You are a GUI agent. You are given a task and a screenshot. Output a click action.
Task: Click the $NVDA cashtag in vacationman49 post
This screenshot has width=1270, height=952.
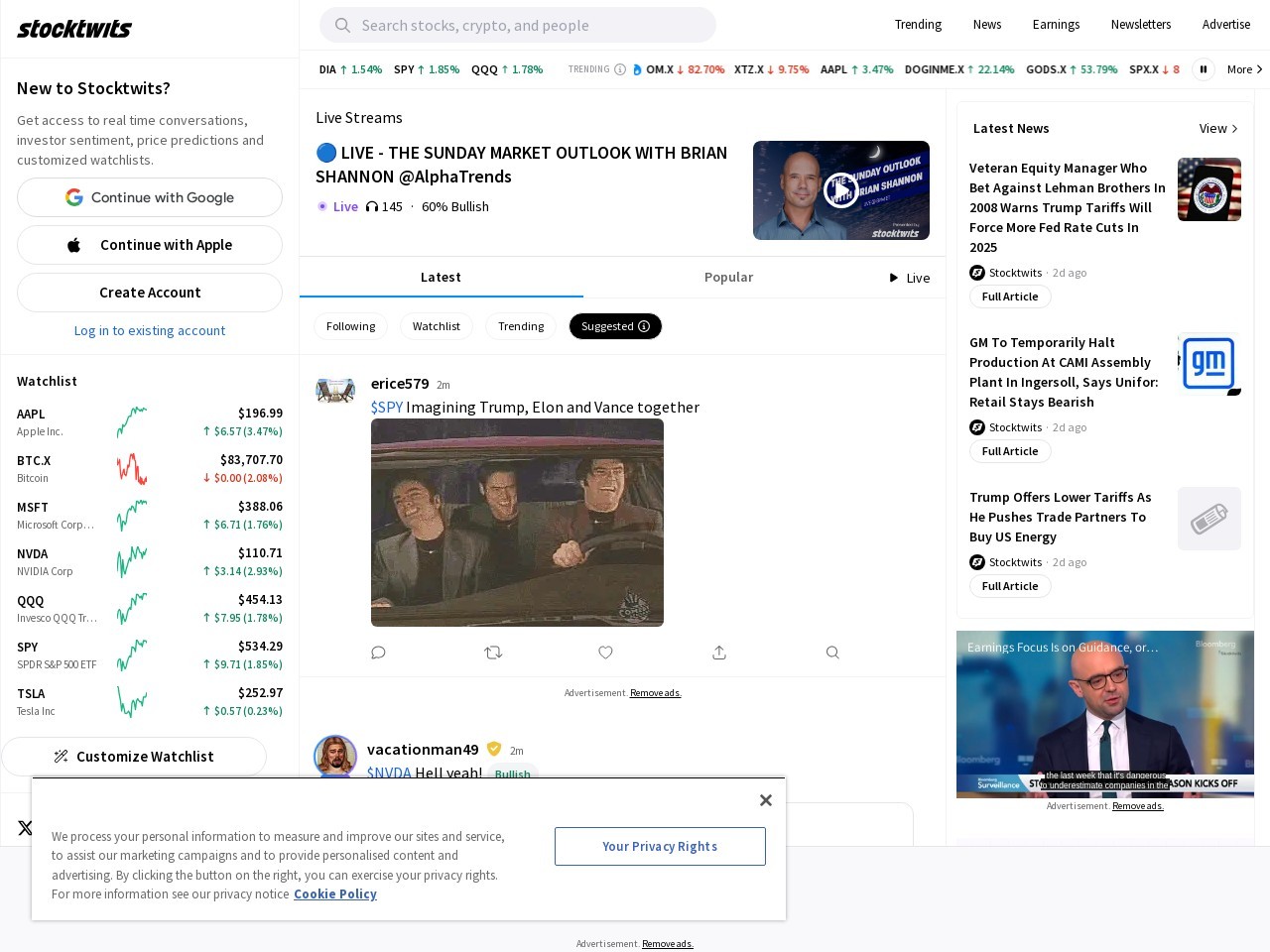coord(389,773)
